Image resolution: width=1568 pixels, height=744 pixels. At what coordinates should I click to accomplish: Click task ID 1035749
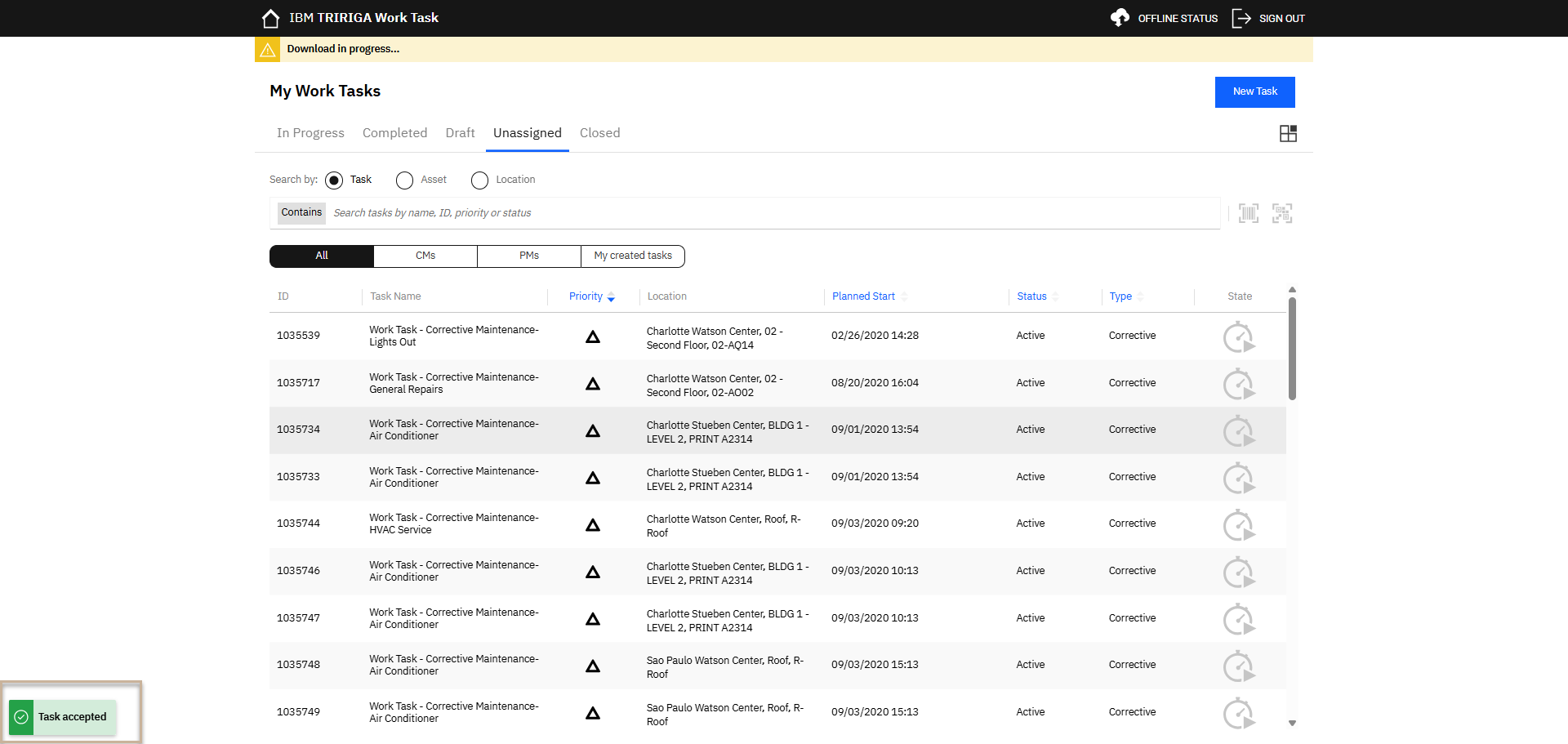tap(298, 712)
